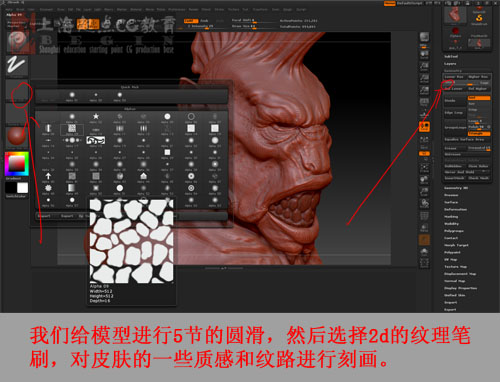Expand the Layers sub-palette

coord(450,63)
